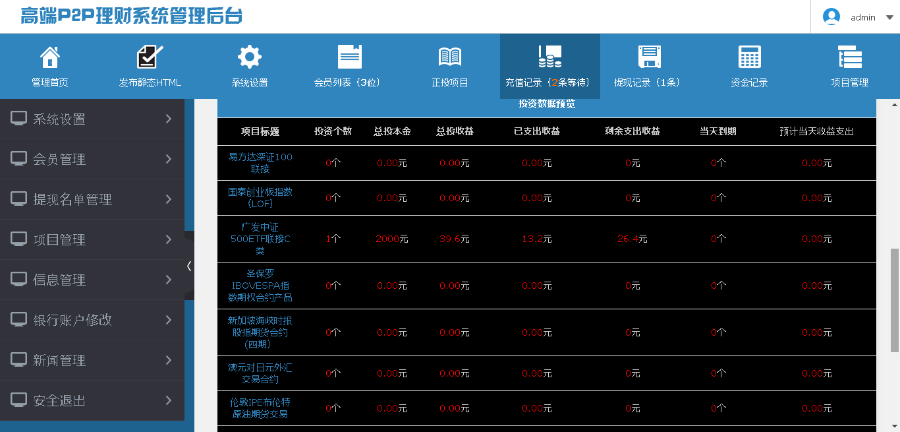This screenshot has height=432, width=900.
Task: Expand 银行账户修改 chevron
Action: tap(168, 320)
